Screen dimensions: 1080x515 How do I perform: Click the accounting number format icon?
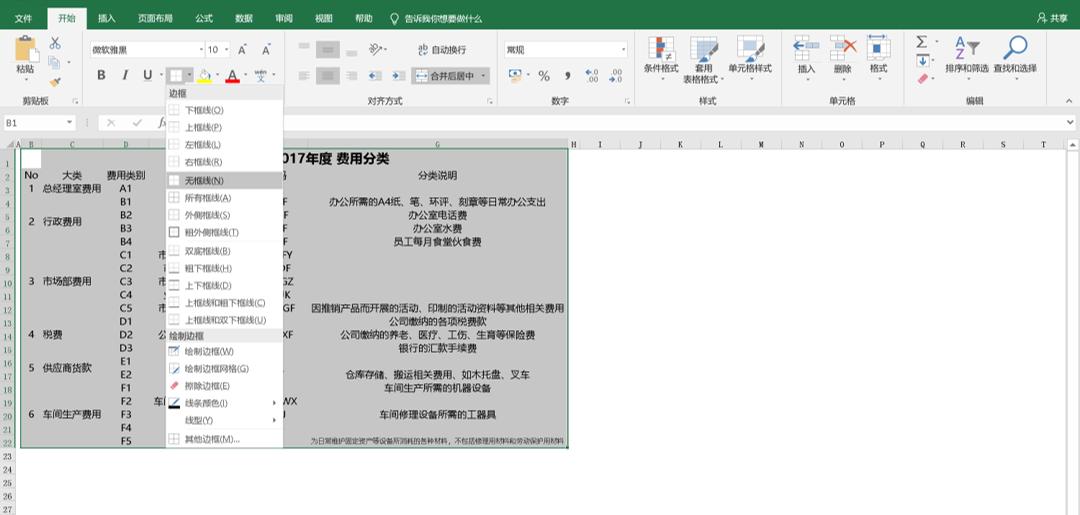515,76
